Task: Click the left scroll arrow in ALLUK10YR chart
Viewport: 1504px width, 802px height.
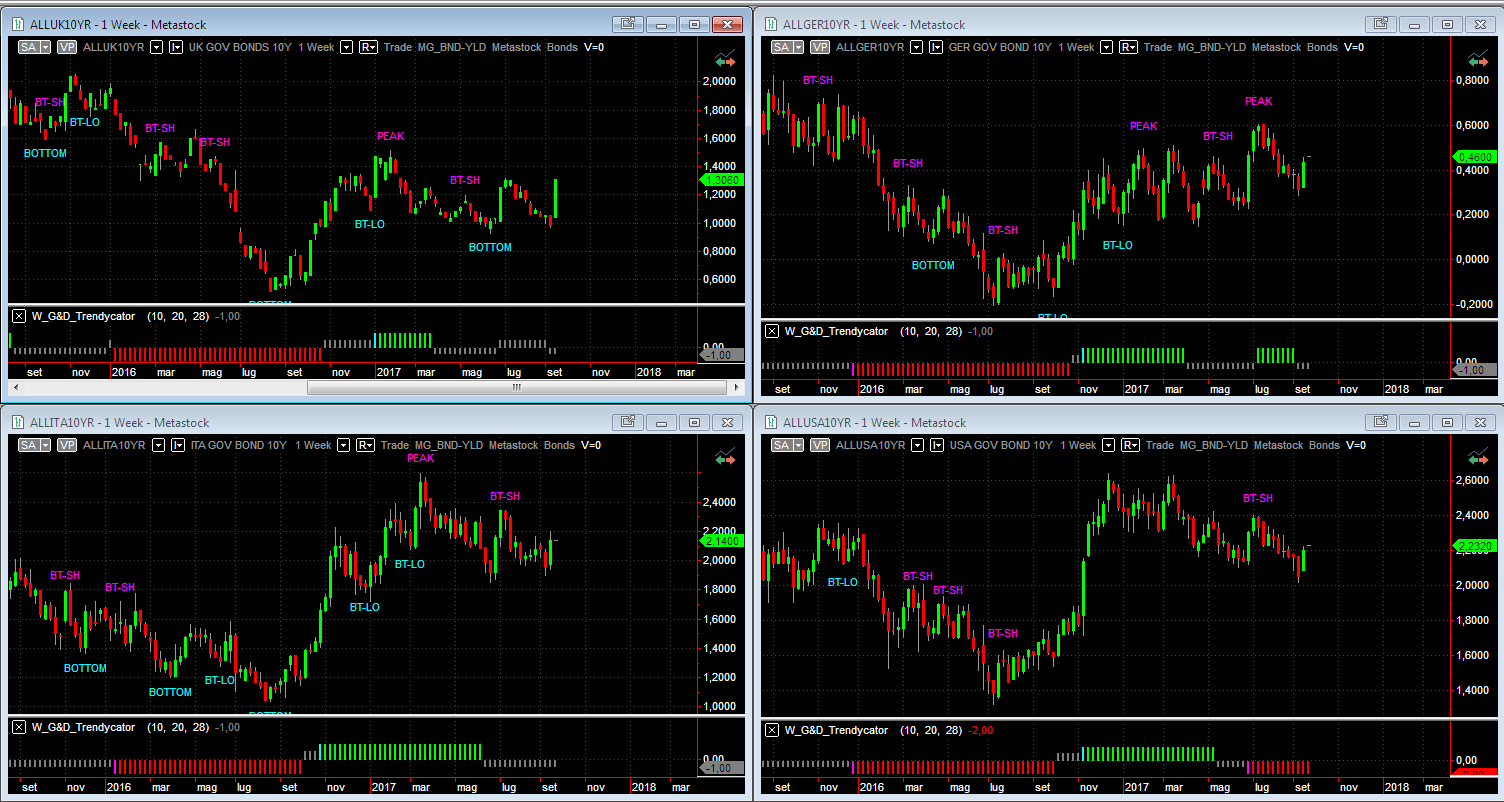Action: [15, 387]
